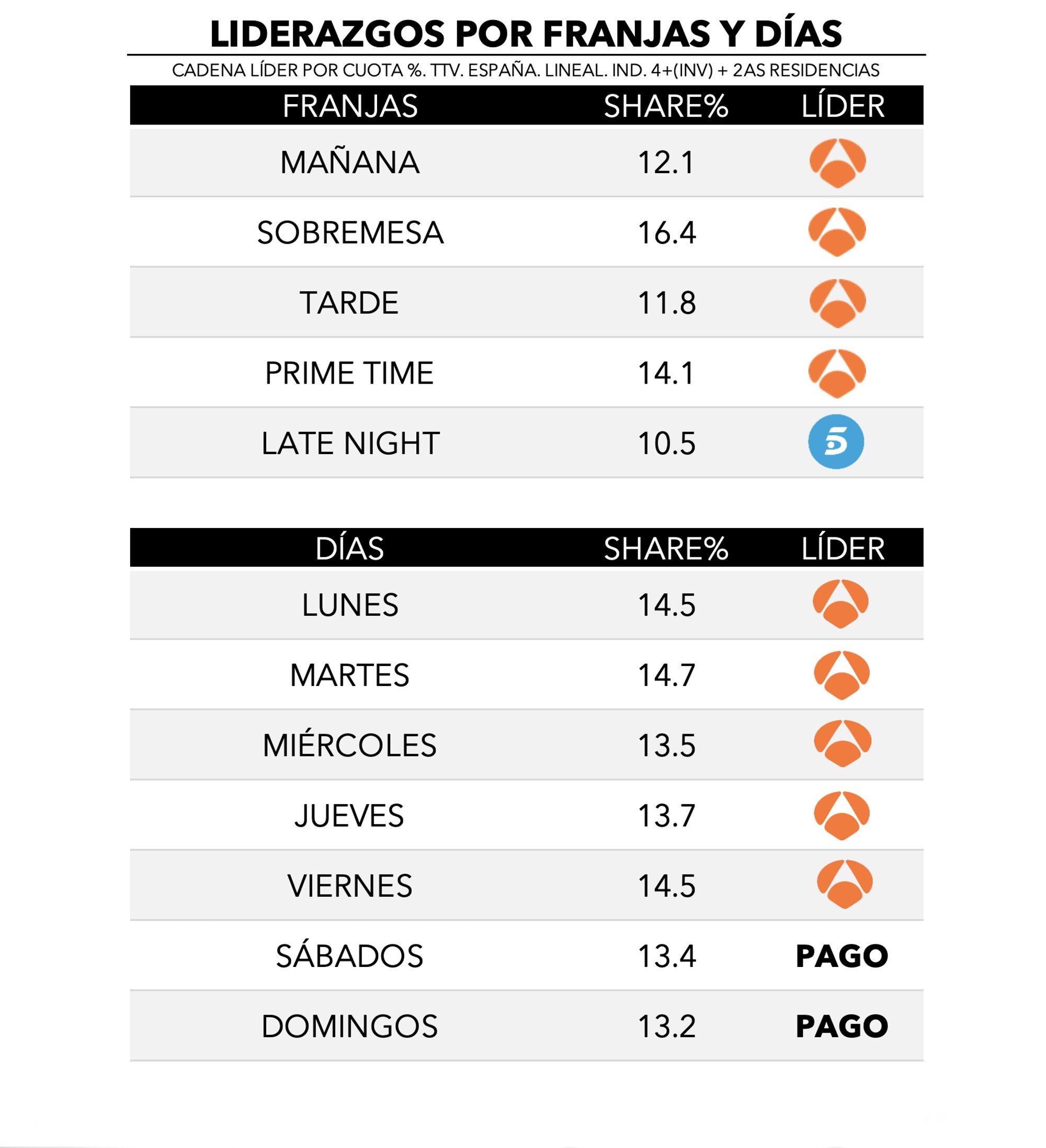1046x1148 pixels.
Task: Select the PRIME TIME row label
Action: [349, 374]
